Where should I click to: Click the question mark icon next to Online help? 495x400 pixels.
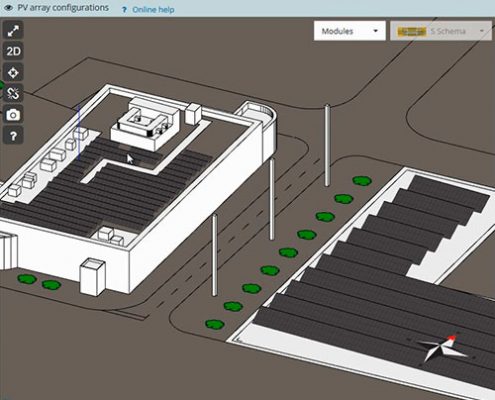(x=124, y=10)
